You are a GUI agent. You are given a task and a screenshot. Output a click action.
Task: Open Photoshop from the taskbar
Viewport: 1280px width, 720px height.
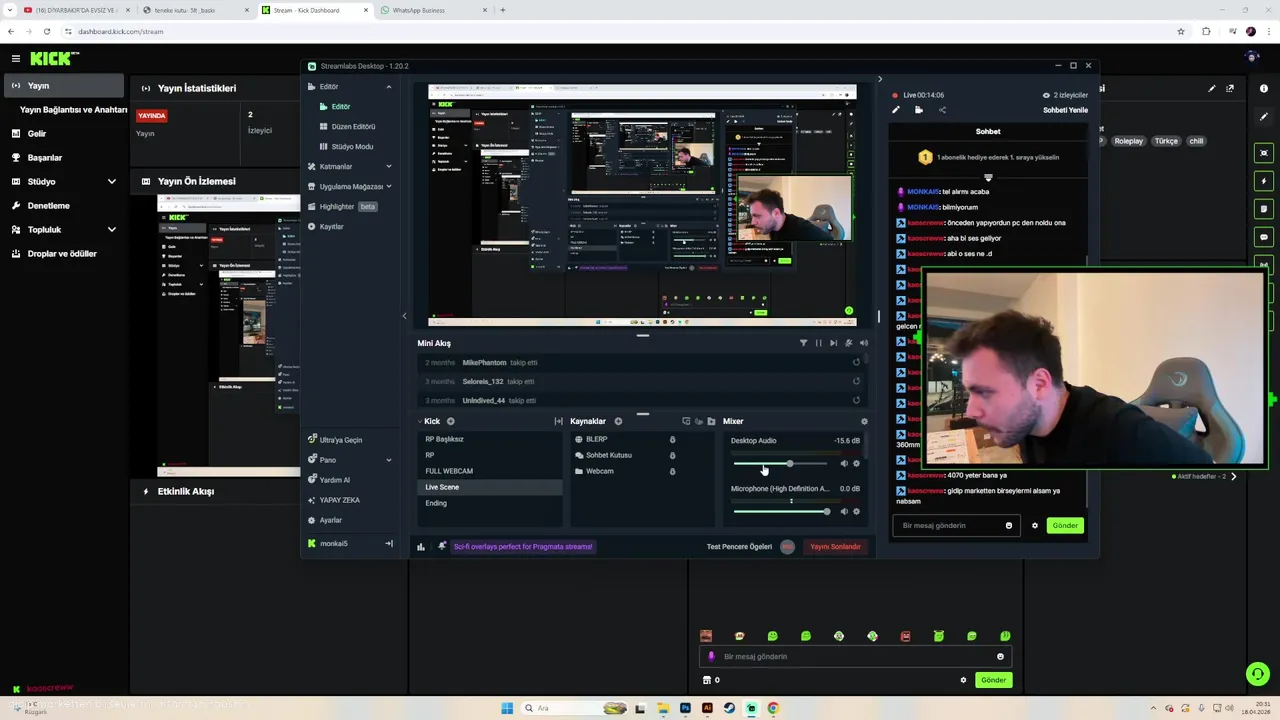point(685,708)
